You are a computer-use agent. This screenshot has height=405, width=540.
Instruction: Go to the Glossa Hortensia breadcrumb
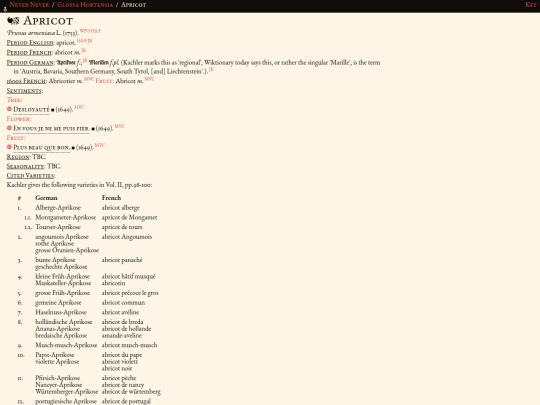pos(85,5)
